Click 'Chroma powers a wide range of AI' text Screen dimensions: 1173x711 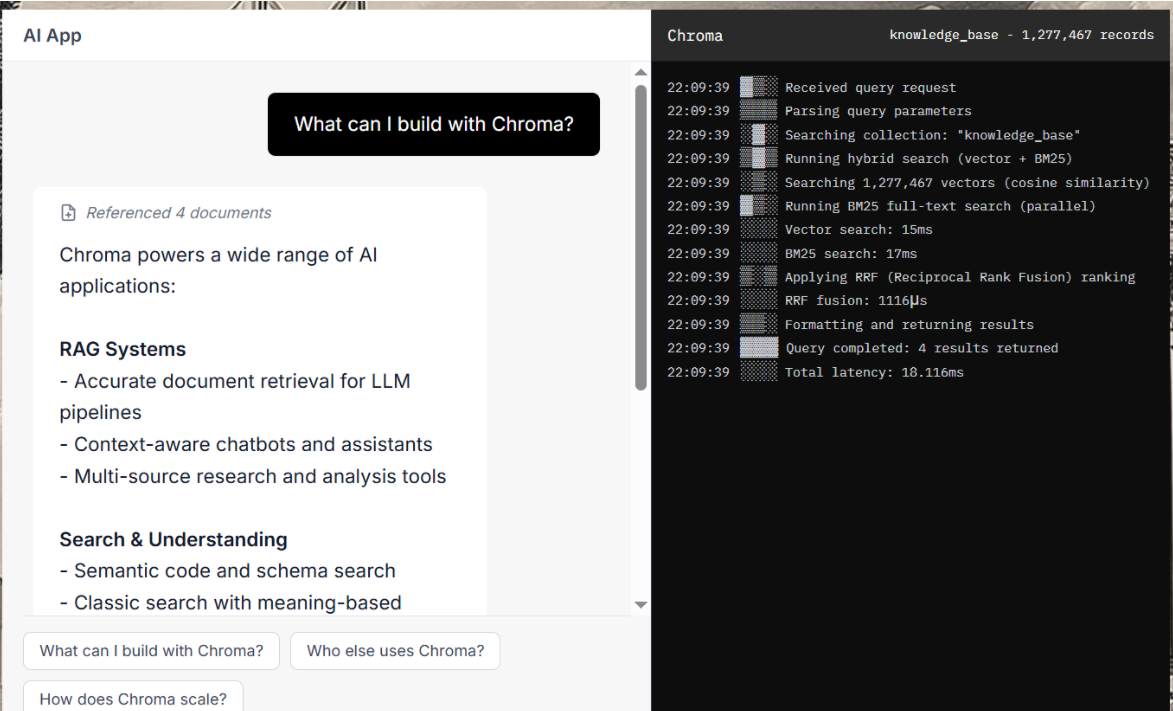tap(218, 255)
